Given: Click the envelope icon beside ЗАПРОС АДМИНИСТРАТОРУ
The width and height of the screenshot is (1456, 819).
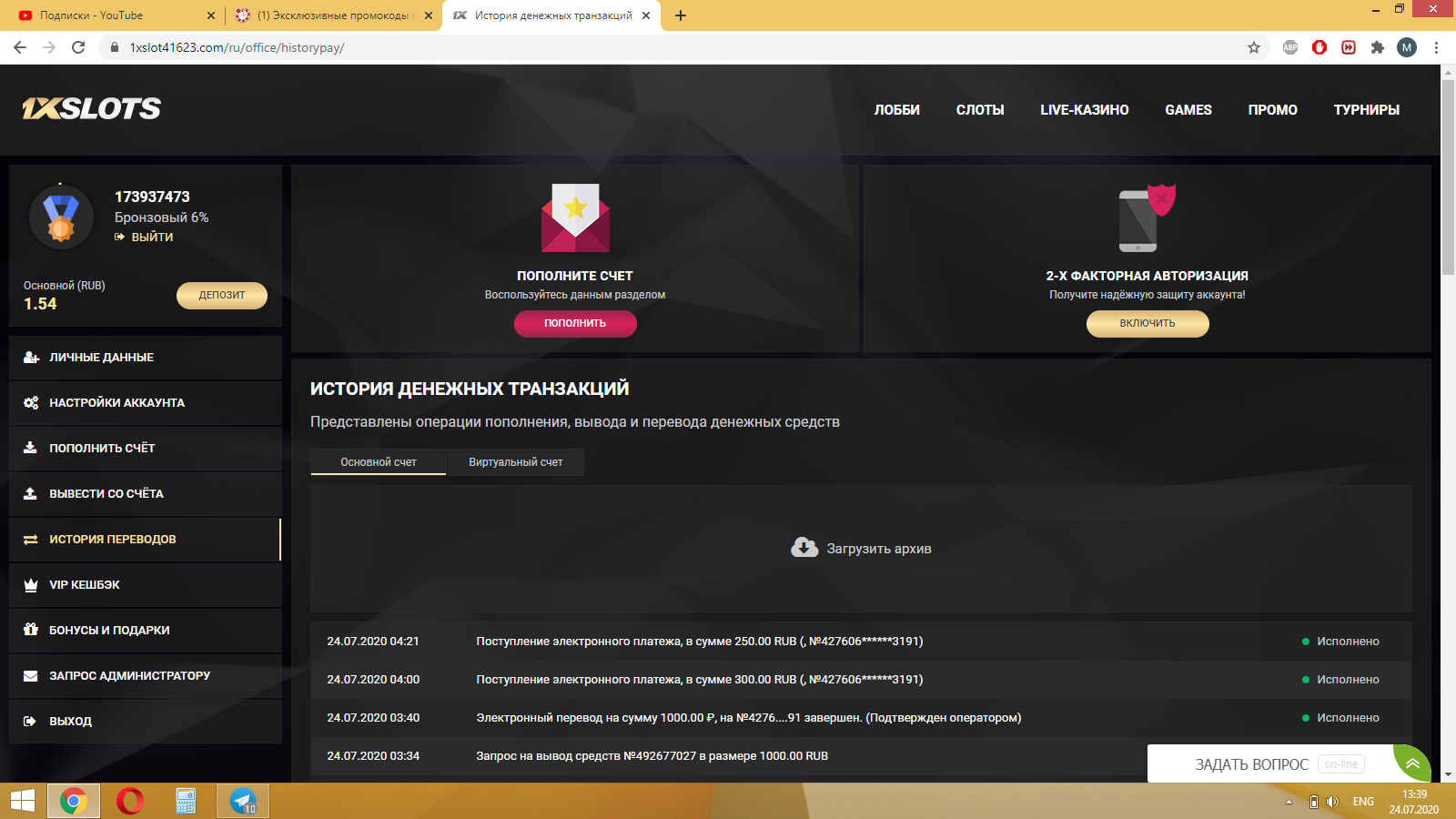Looking at the screenshot, I should click(31, 676).
